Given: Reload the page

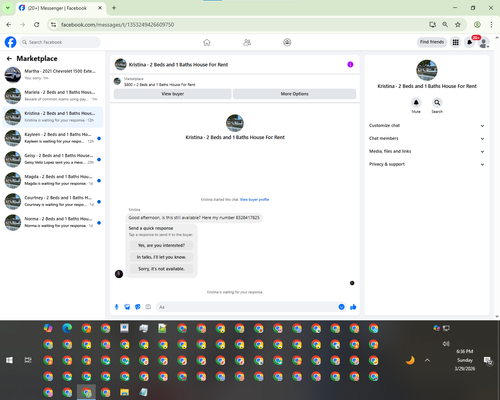Looking at the screenshot, I should click(37, 25).
